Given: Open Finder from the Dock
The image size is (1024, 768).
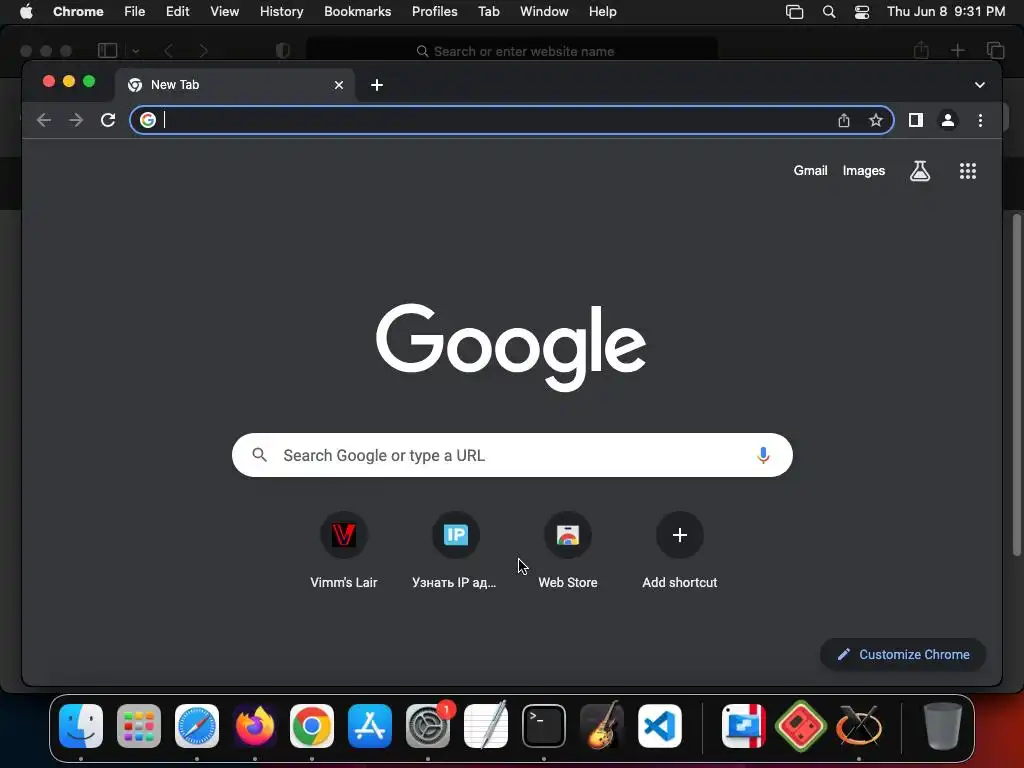Looking at the screenshot, I should pos(81,726).
